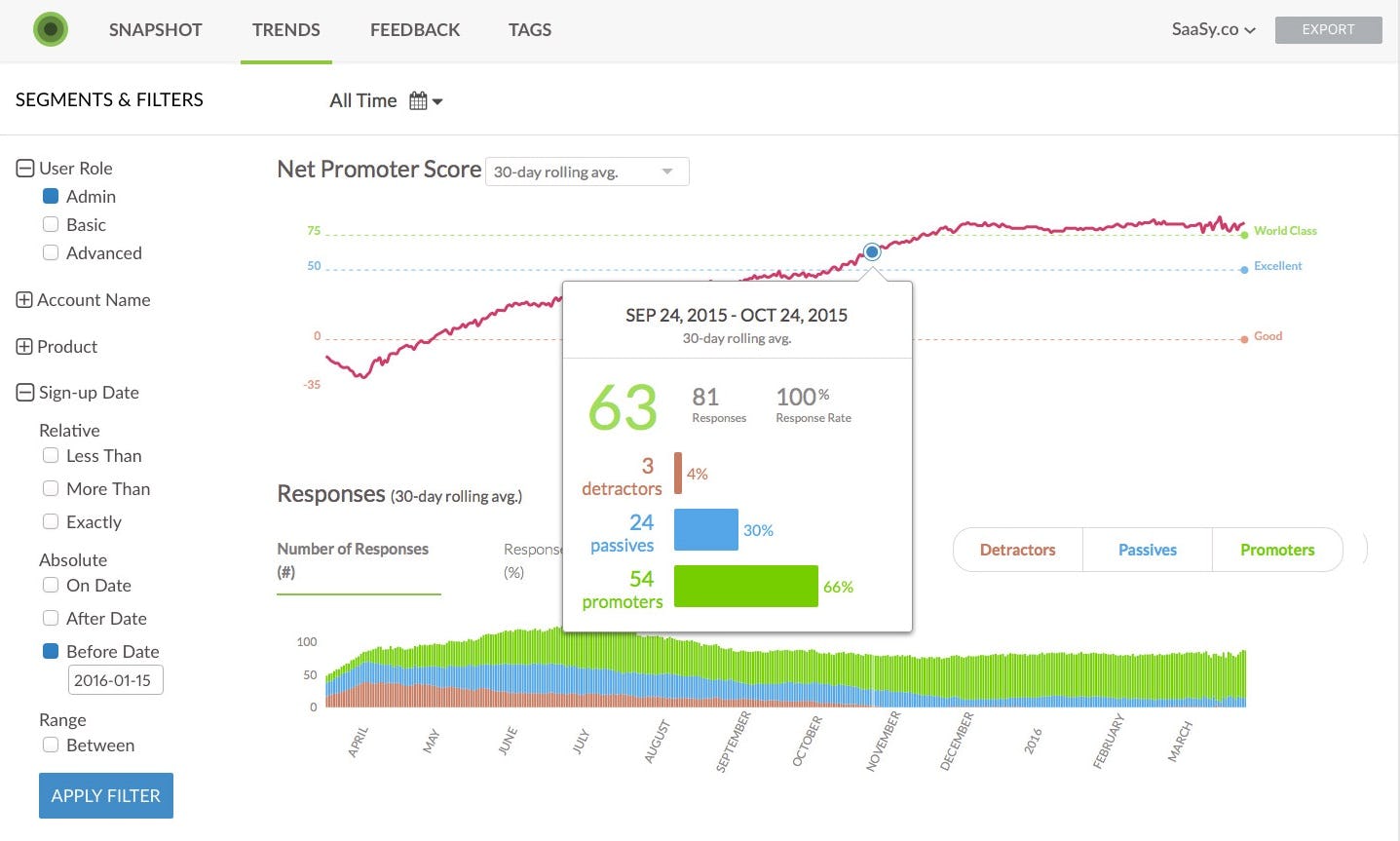
Task: Toggle the Detractors series button
Action: coord(1018,550)
